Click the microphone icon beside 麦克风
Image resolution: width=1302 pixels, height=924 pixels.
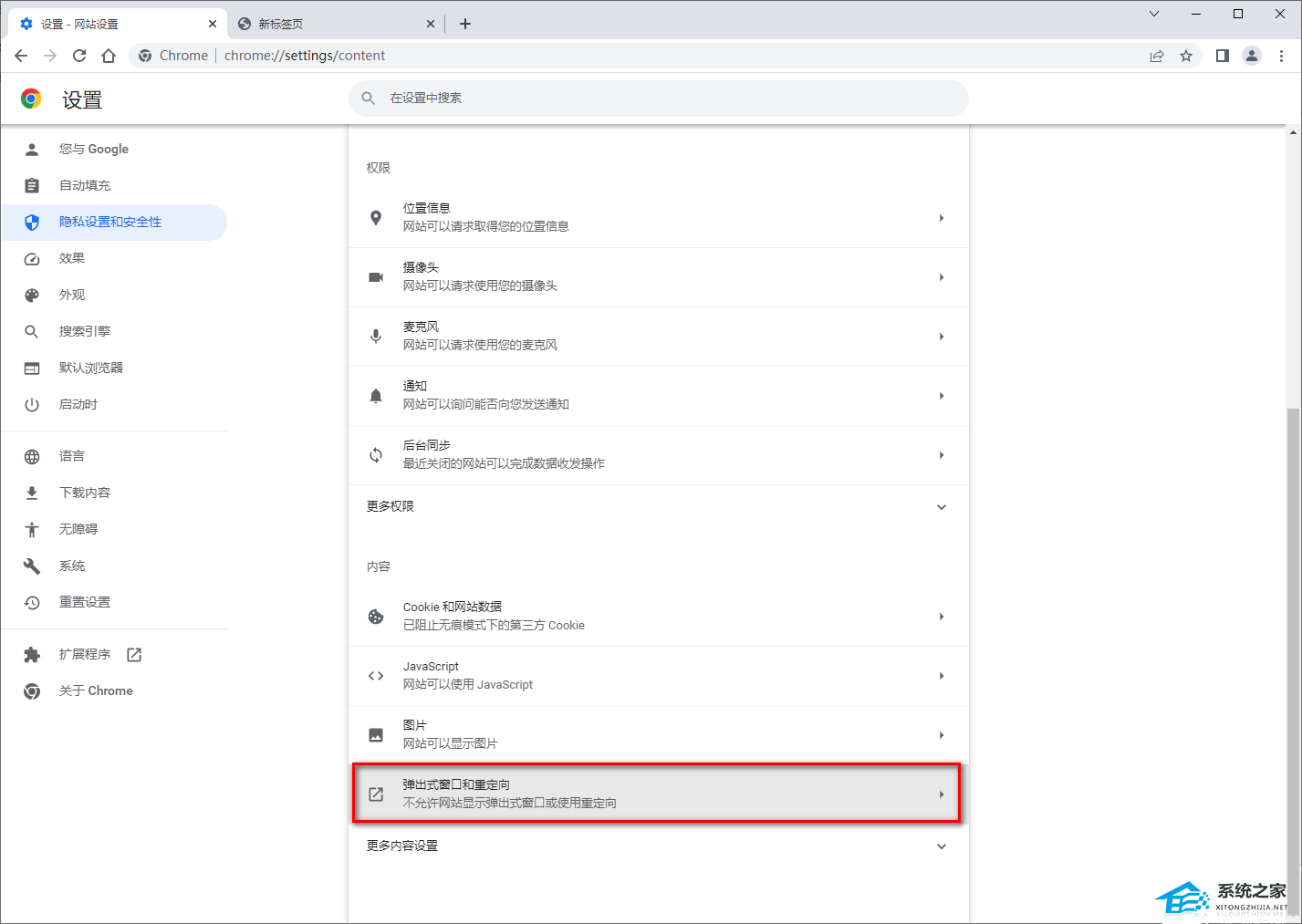[x=376, y=337]
